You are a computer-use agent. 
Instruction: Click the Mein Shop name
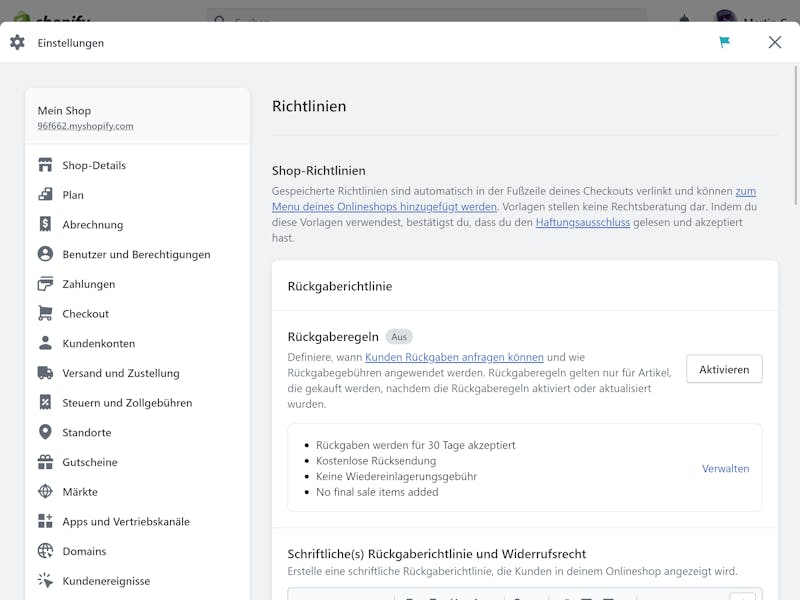tap(64, 110)
